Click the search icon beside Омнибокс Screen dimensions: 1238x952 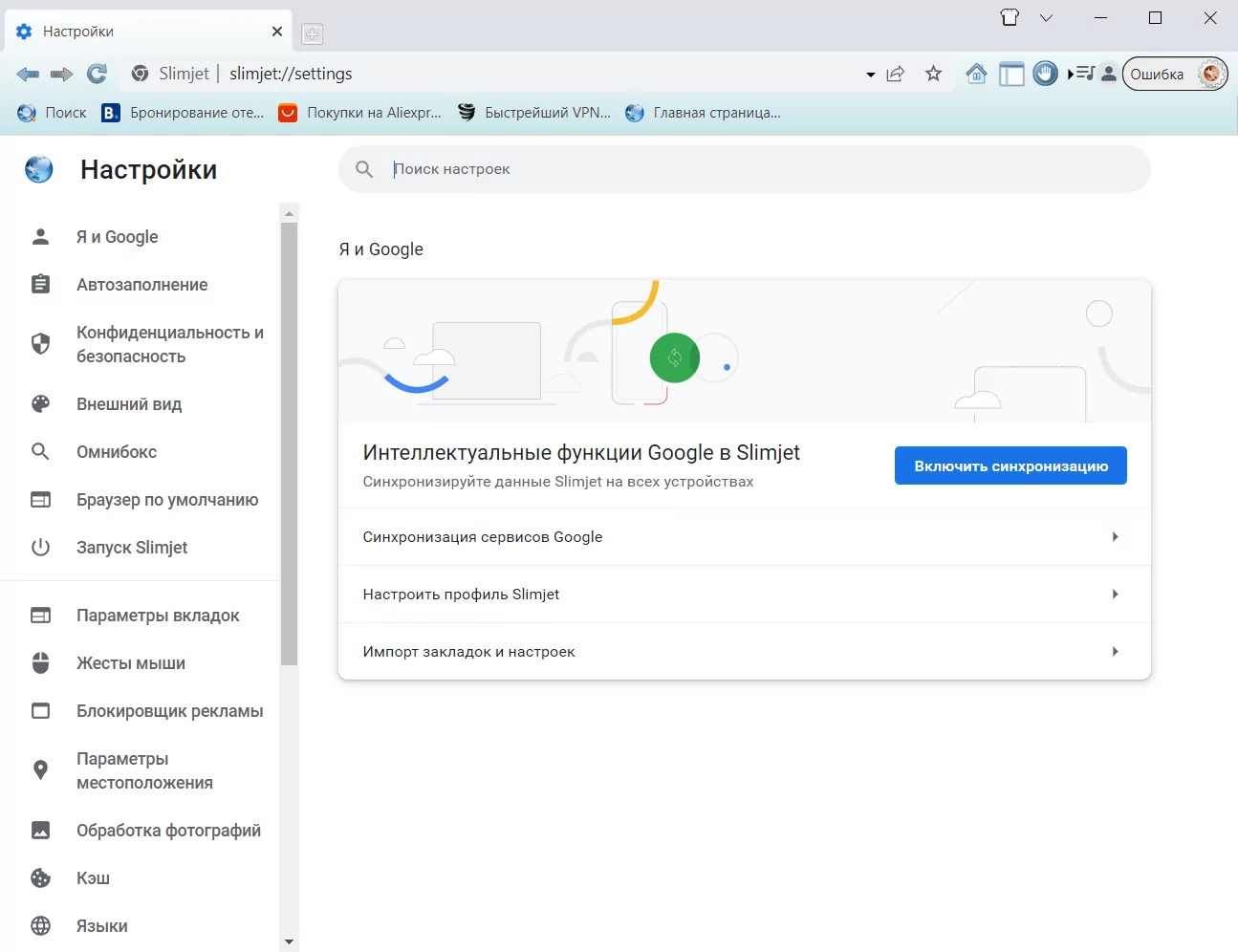pos(40,452)
